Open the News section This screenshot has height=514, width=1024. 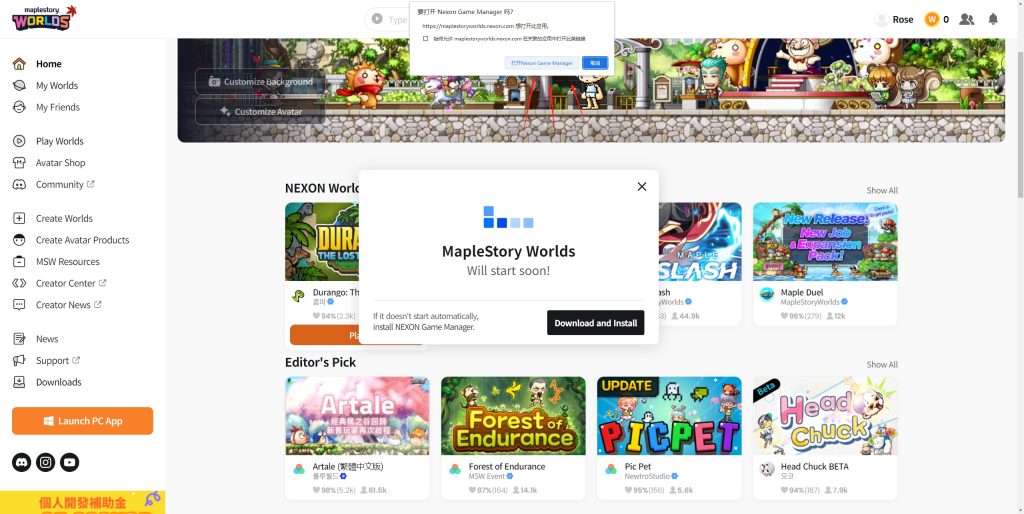pos(47,339)
